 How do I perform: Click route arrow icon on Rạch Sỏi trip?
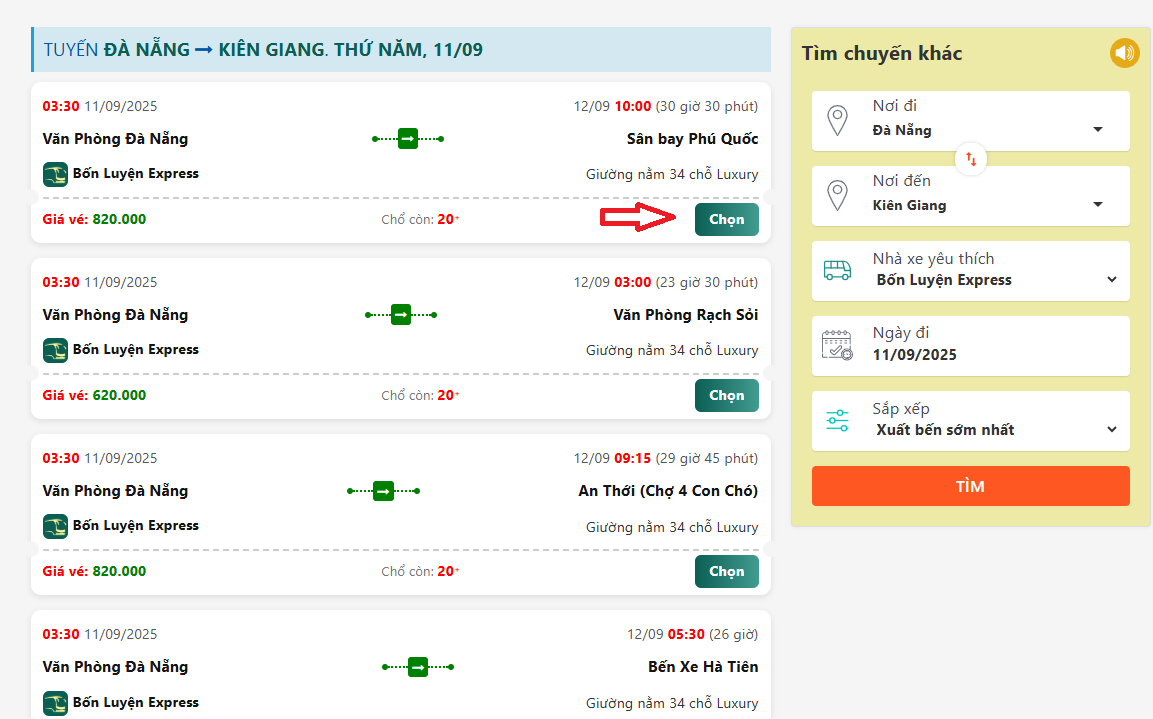coord(401,315)
